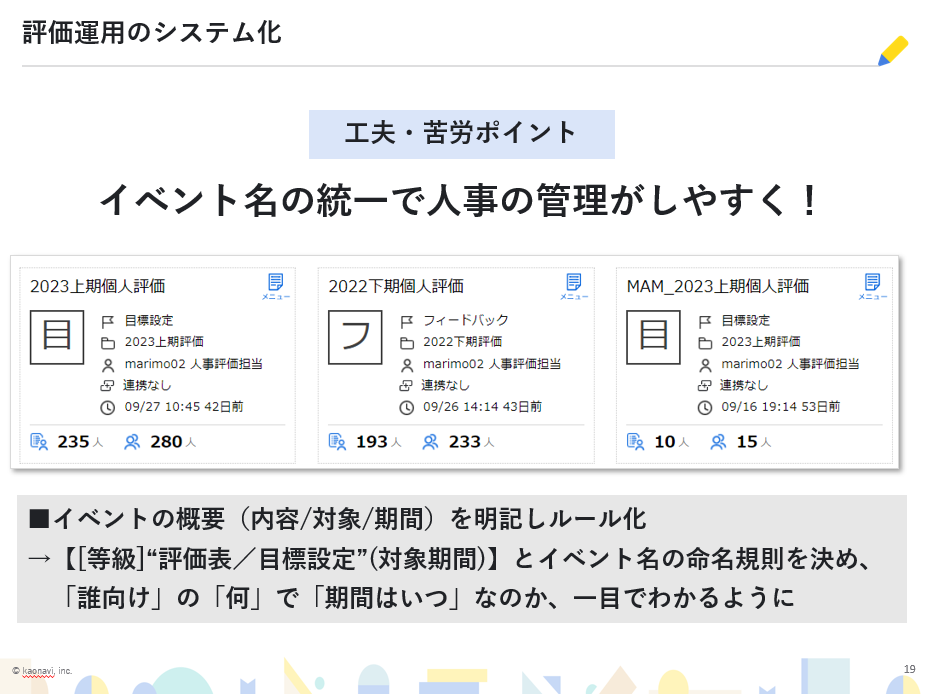Click the user icon beside marimo02 in MAM_2023 card

[x=705, y=364]
